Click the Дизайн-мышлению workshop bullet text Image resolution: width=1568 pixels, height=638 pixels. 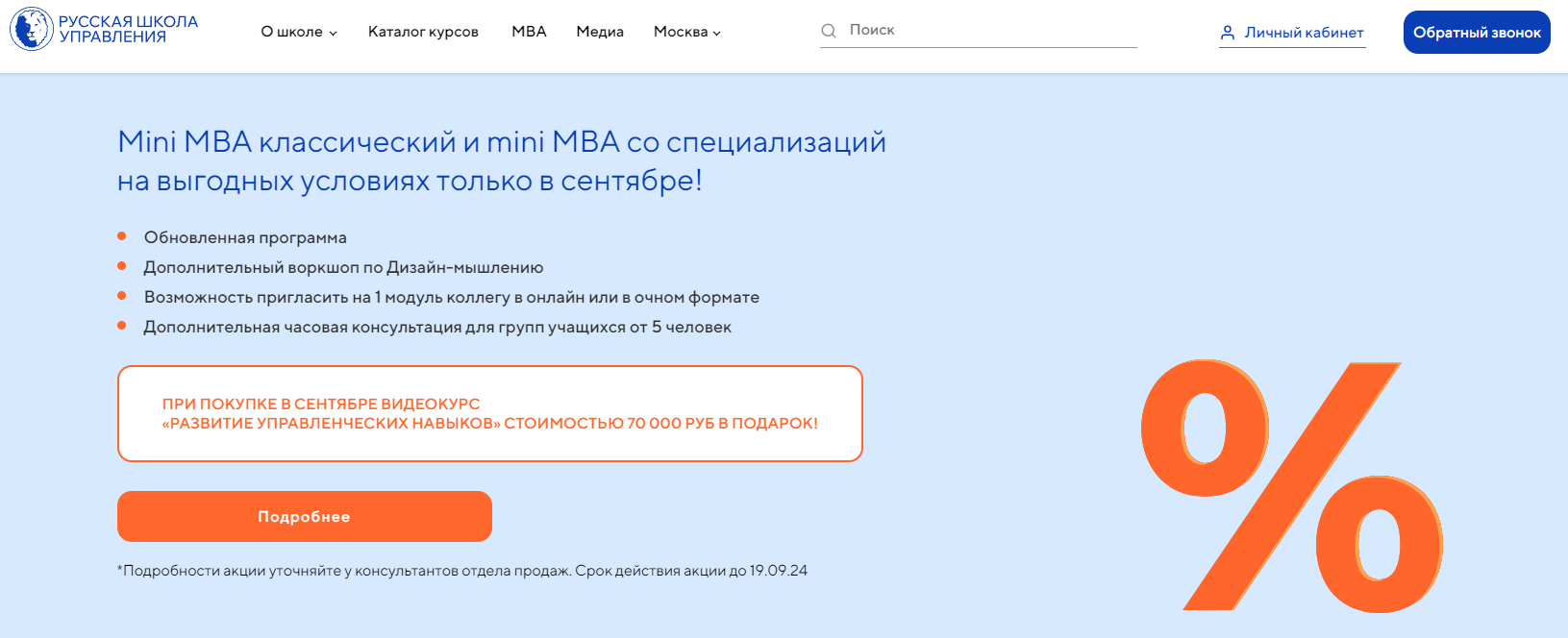(x=343, y=267)
